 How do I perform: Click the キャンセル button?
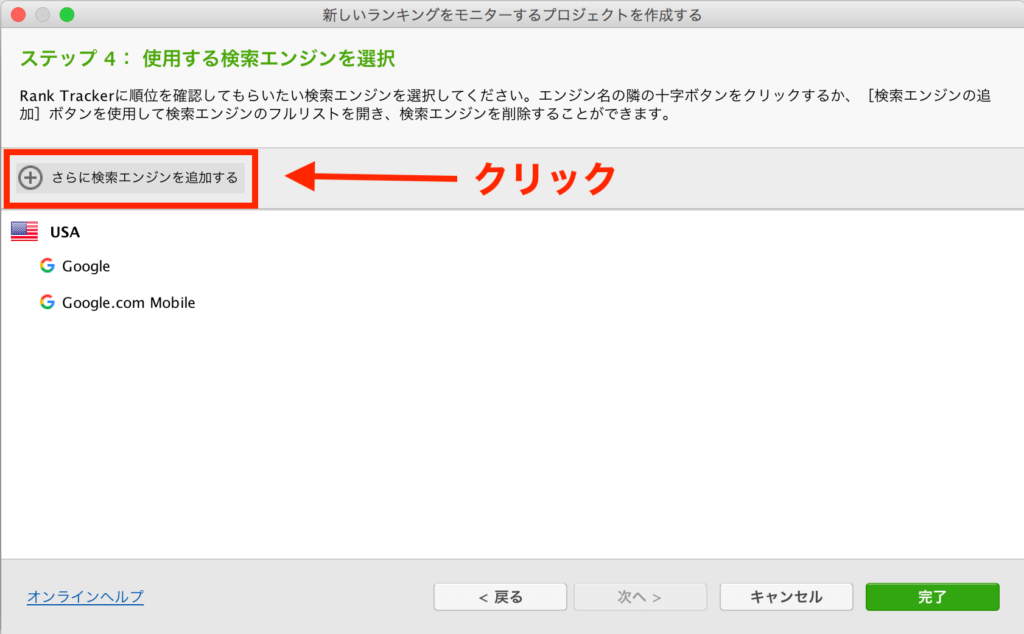point(786,597)
